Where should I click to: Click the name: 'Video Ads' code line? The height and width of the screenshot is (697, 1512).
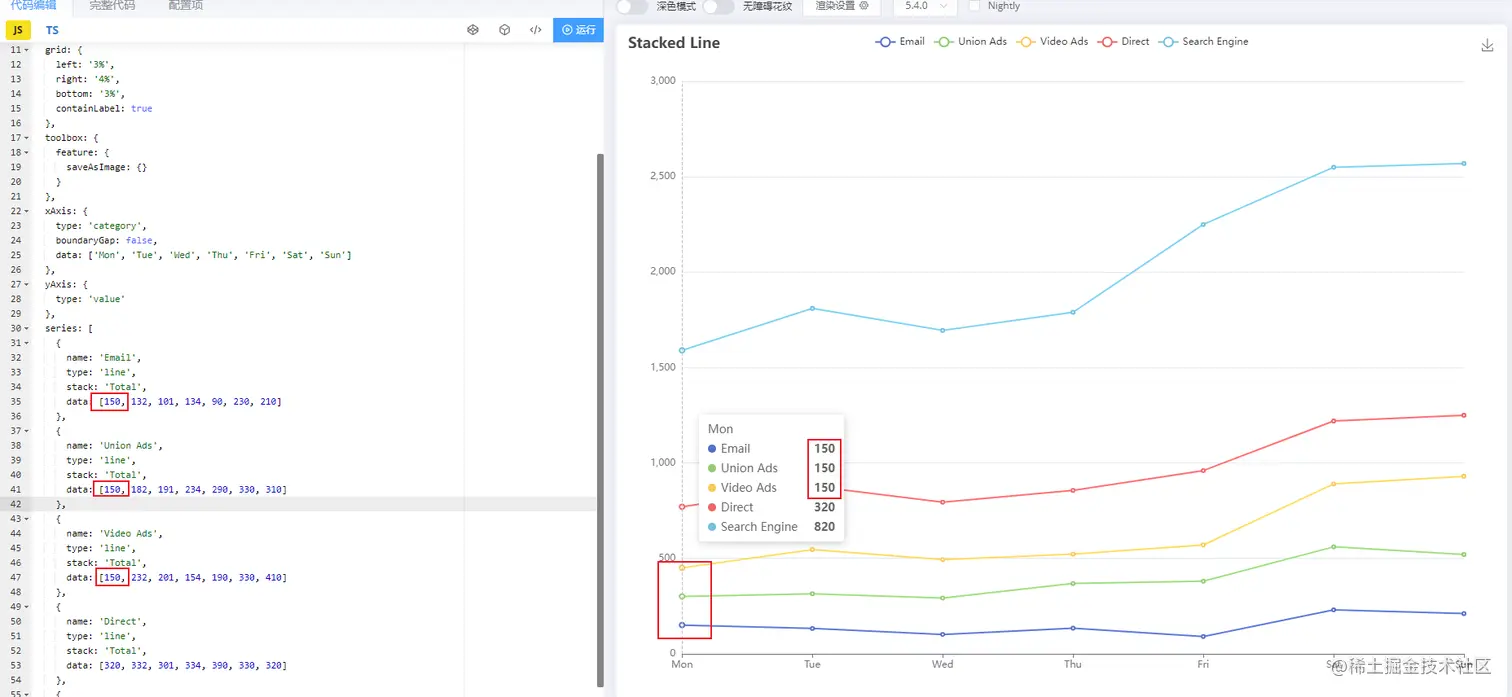pos(115,533)
